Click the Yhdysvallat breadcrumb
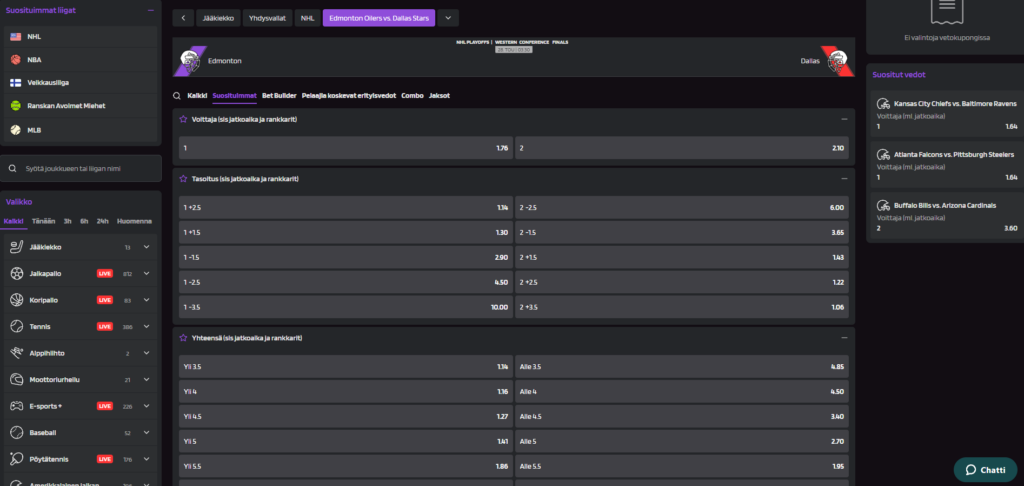 [267, 18]
